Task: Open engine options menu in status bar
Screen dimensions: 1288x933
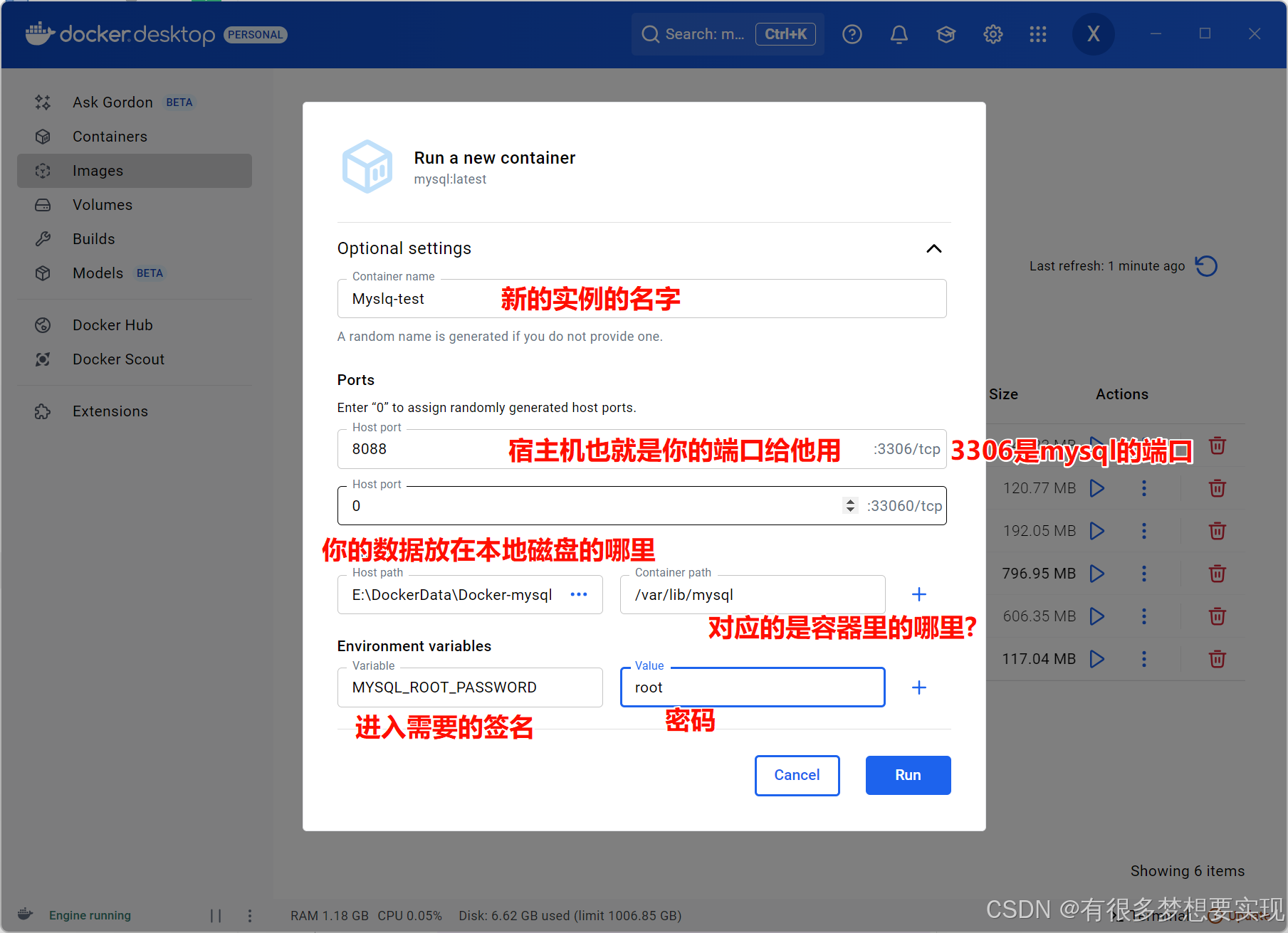Action: click(x=249, y=916)
